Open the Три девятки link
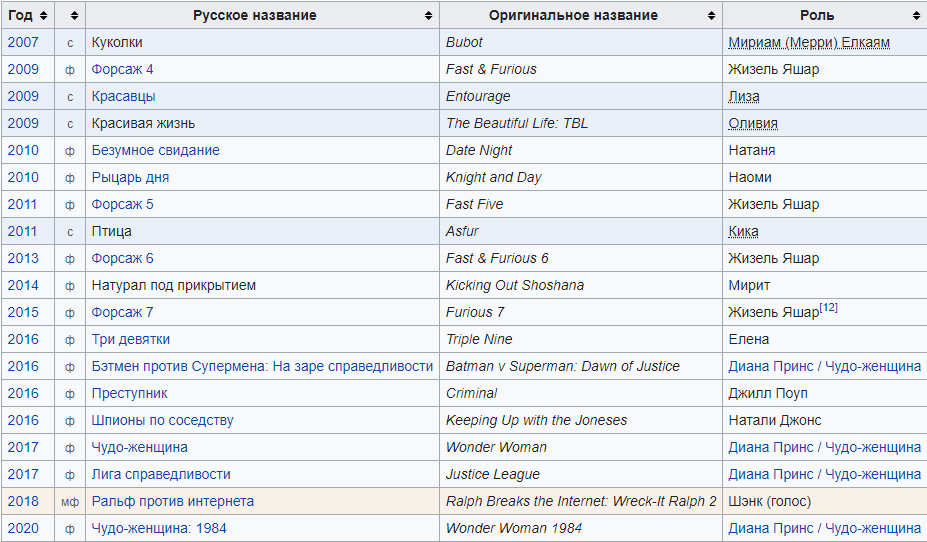 click(x=131, y=339)
